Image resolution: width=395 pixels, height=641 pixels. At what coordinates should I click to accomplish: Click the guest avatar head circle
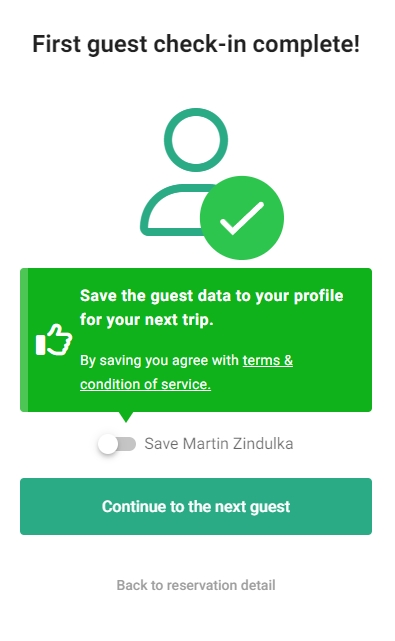pos(196,140)
